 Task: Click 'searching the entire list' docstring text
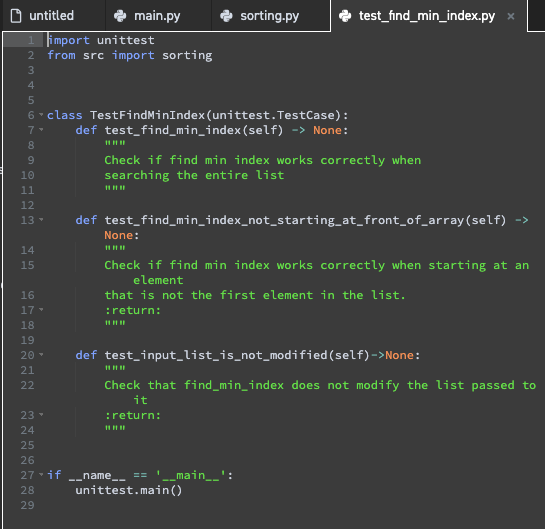[x=194, y=175]
